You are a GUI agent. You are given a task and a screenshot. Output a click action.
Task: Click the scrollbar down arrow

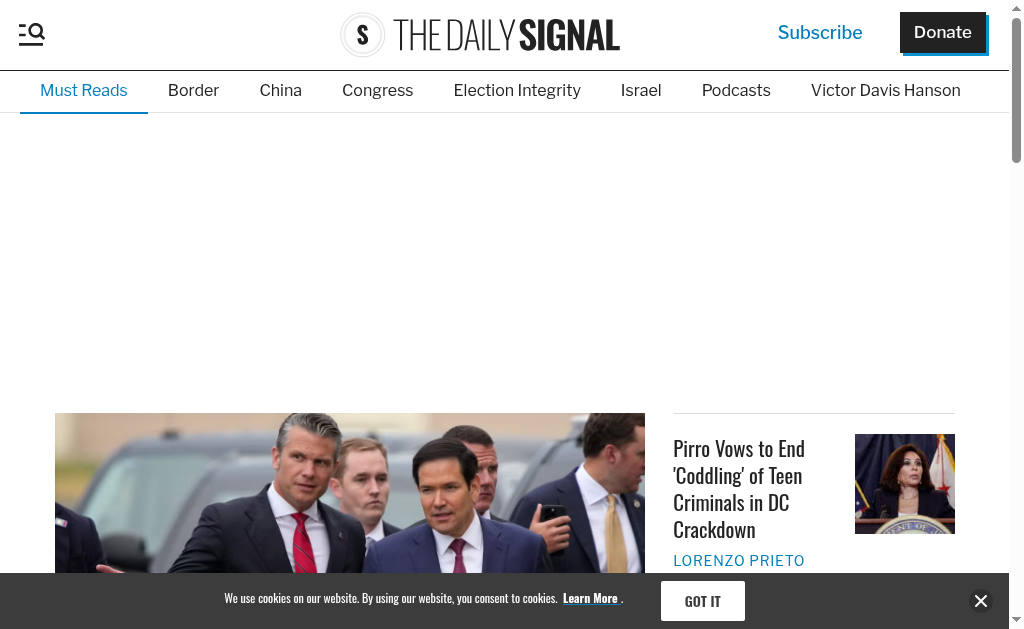coord(1016,620)
